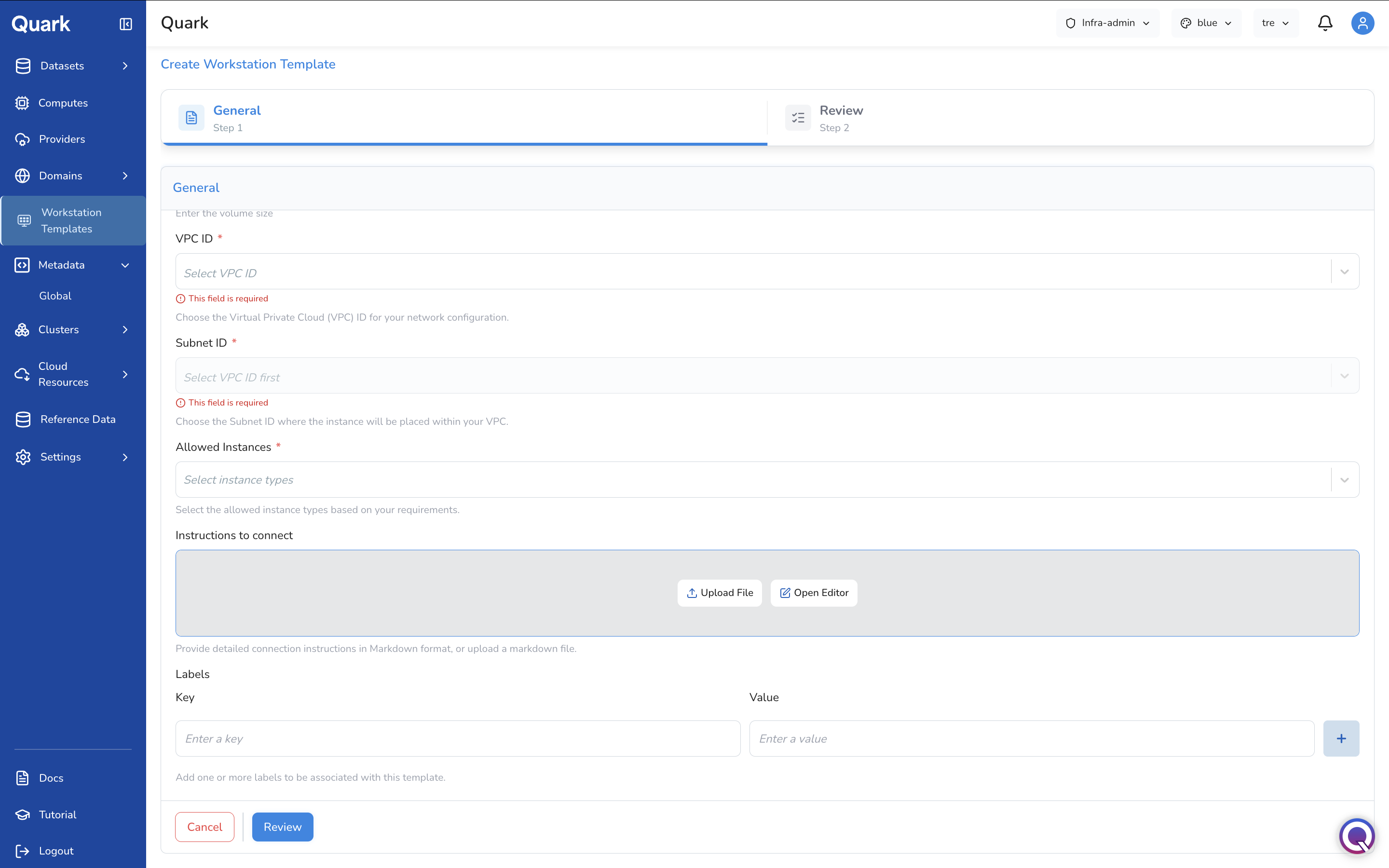The width and height of the screenshot is (1389, 868).
Task: Expand Datasets submenu chevron
Action: [x=125, y=66]
